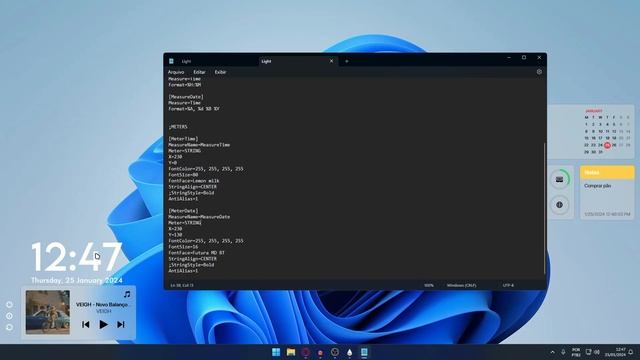640x360 pixels.
Task: Click the [MeterDate] section line
Action: (183, 211)
